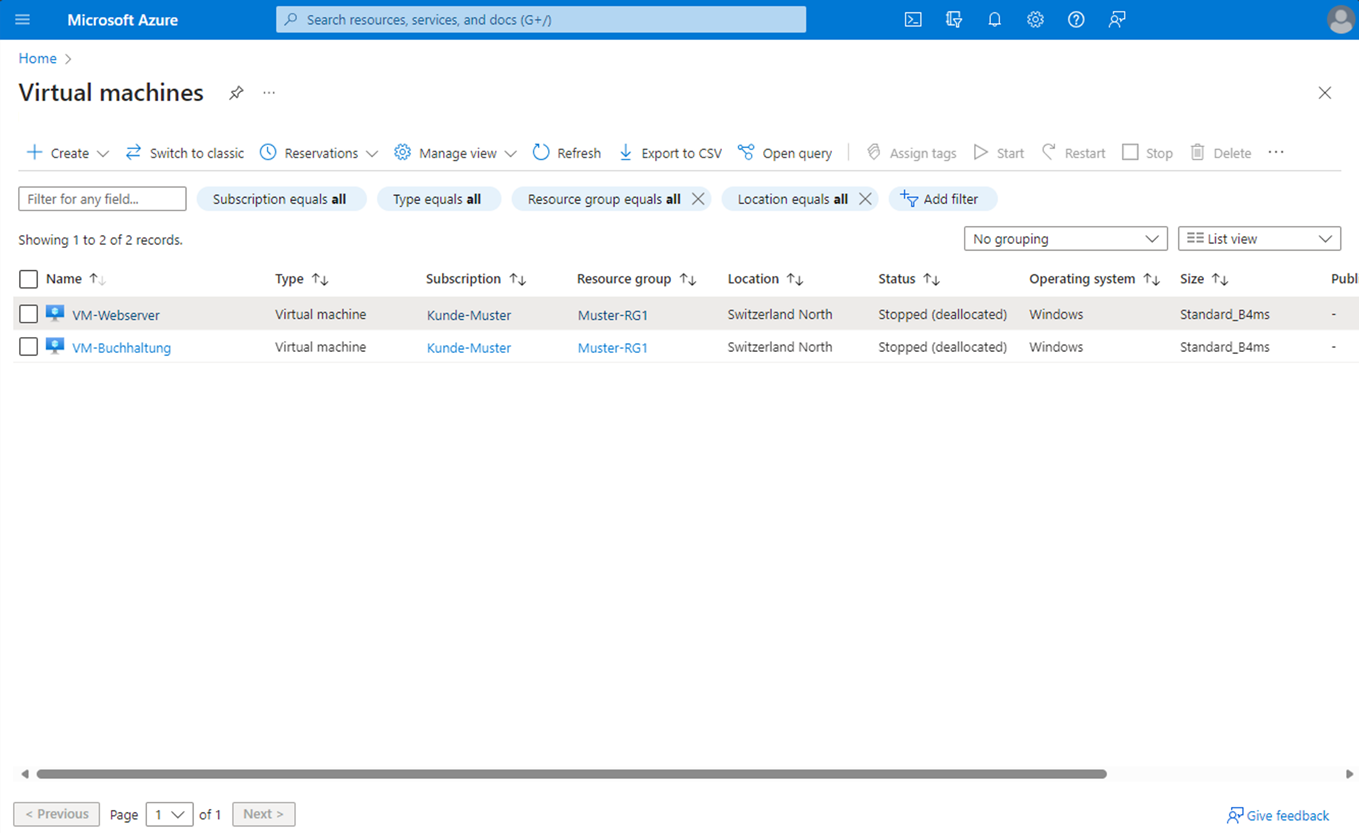1359x833 pixels.
Task: Focus the Filter for any field box
Action: 102,199
